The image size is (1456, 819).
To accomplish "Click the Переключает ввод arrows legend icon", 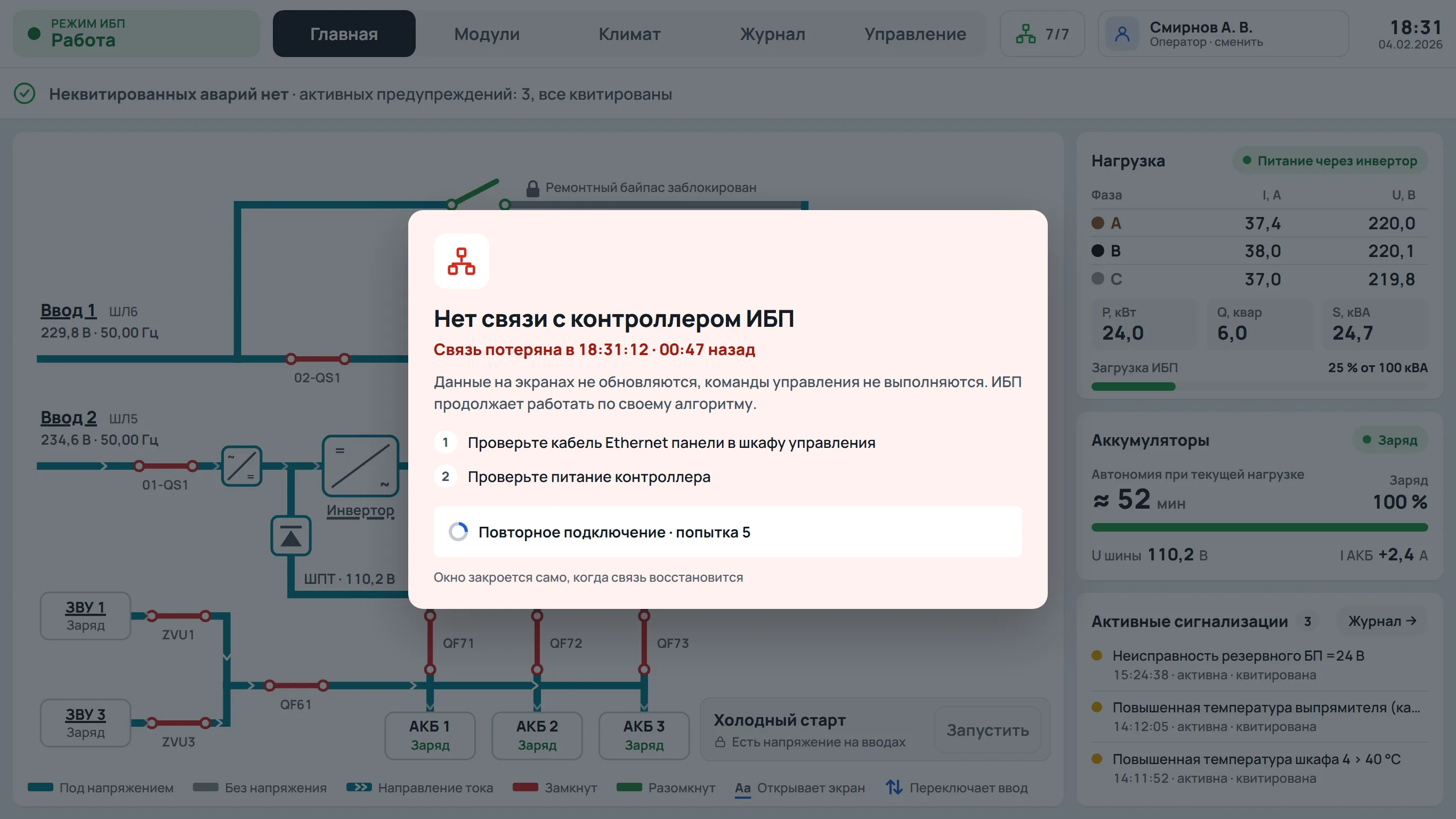I will (894, 788).
